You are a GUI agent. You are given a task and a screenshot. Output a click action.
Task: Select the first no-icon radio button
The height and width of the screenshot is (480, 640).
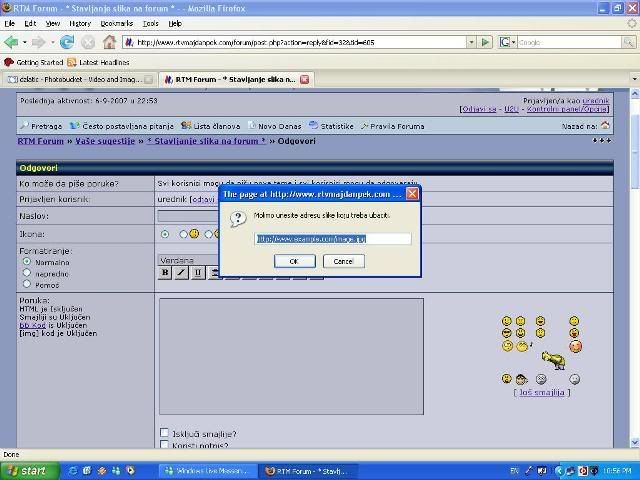click(x=165, y=234)
